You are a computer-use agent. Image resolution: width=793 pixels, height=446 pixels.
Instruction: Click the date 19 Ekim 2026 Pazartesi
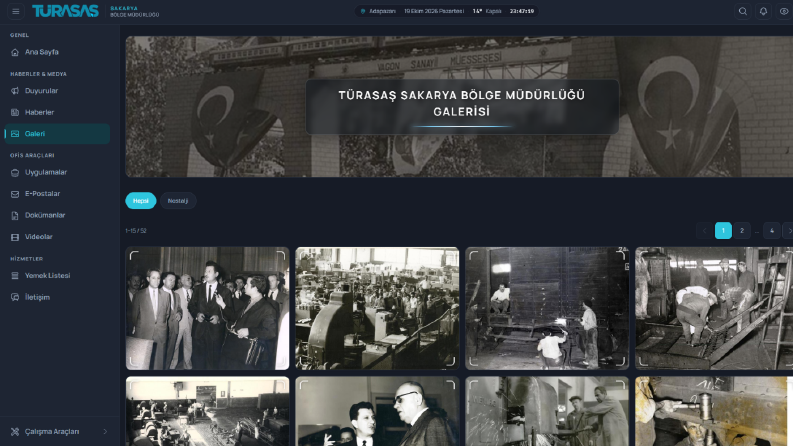[x=434, y=11]
